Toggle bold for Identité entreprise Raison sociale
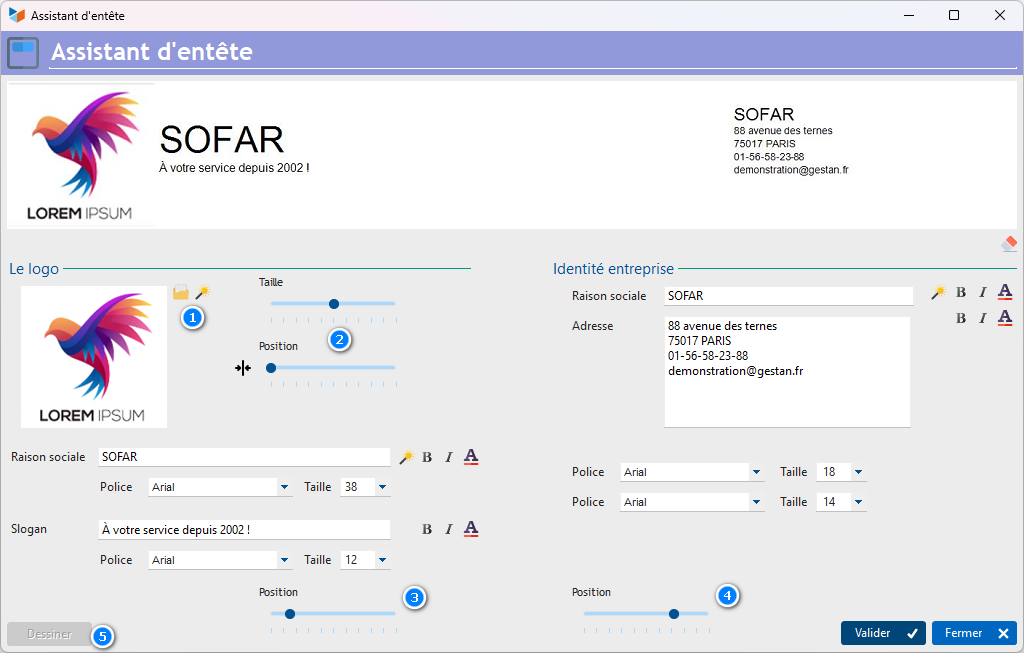This screenshot has width=1024, height=653. (961, 292)
